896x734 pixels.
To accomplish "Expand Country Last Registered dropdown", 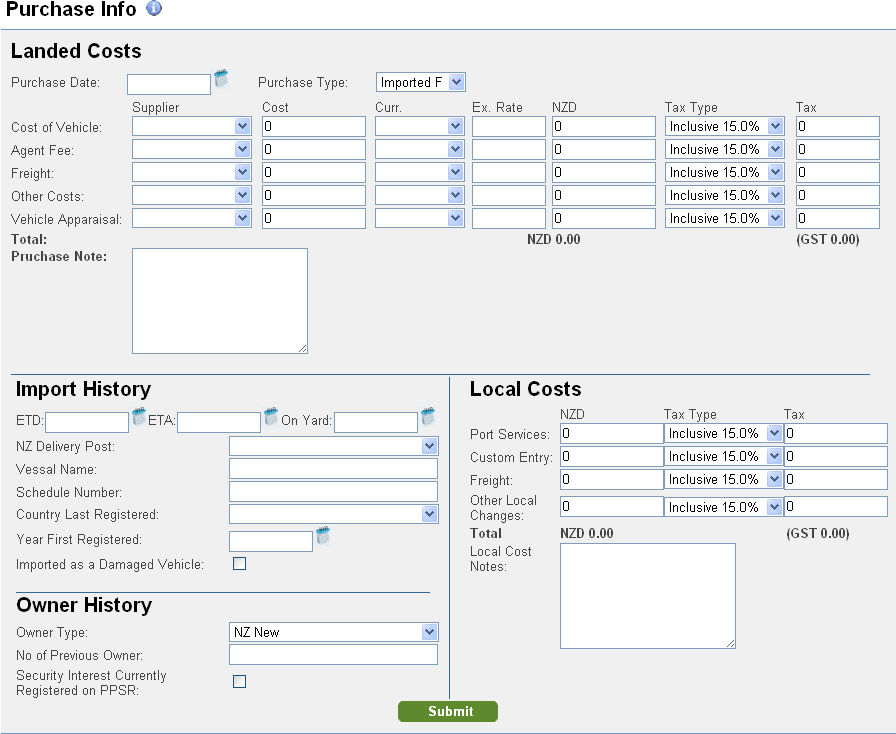I will pos(333,514).
